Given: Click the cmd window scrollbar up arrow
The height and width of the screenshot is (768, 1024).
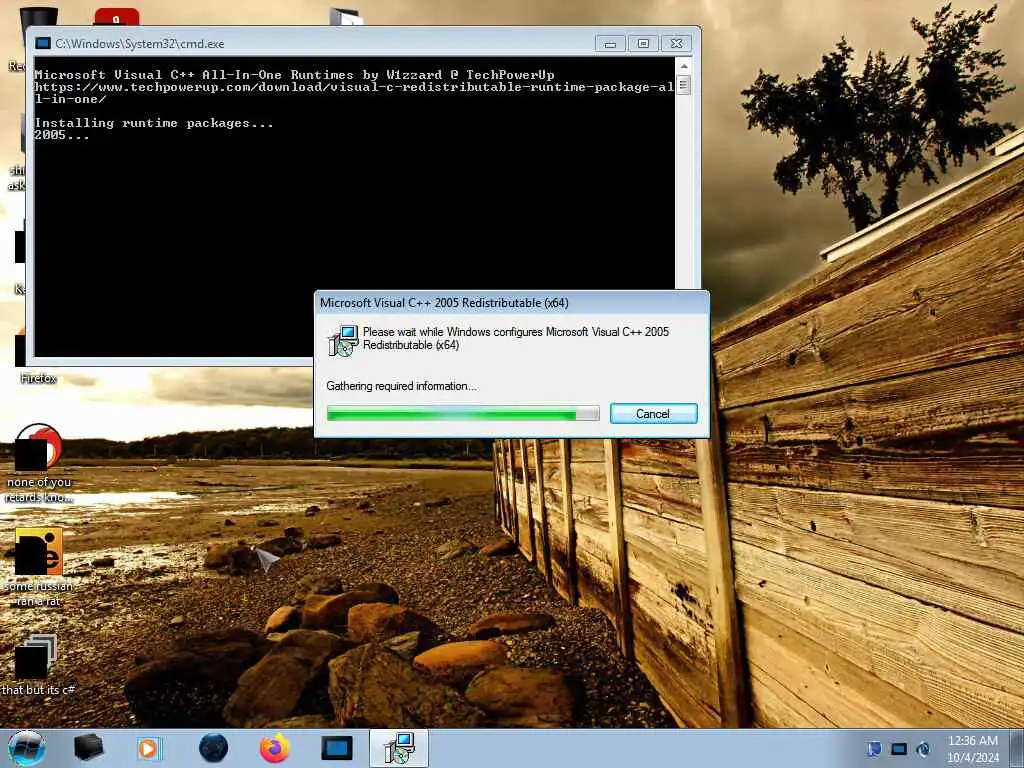Looking at the screenshot, I should (x=684, y=66).
